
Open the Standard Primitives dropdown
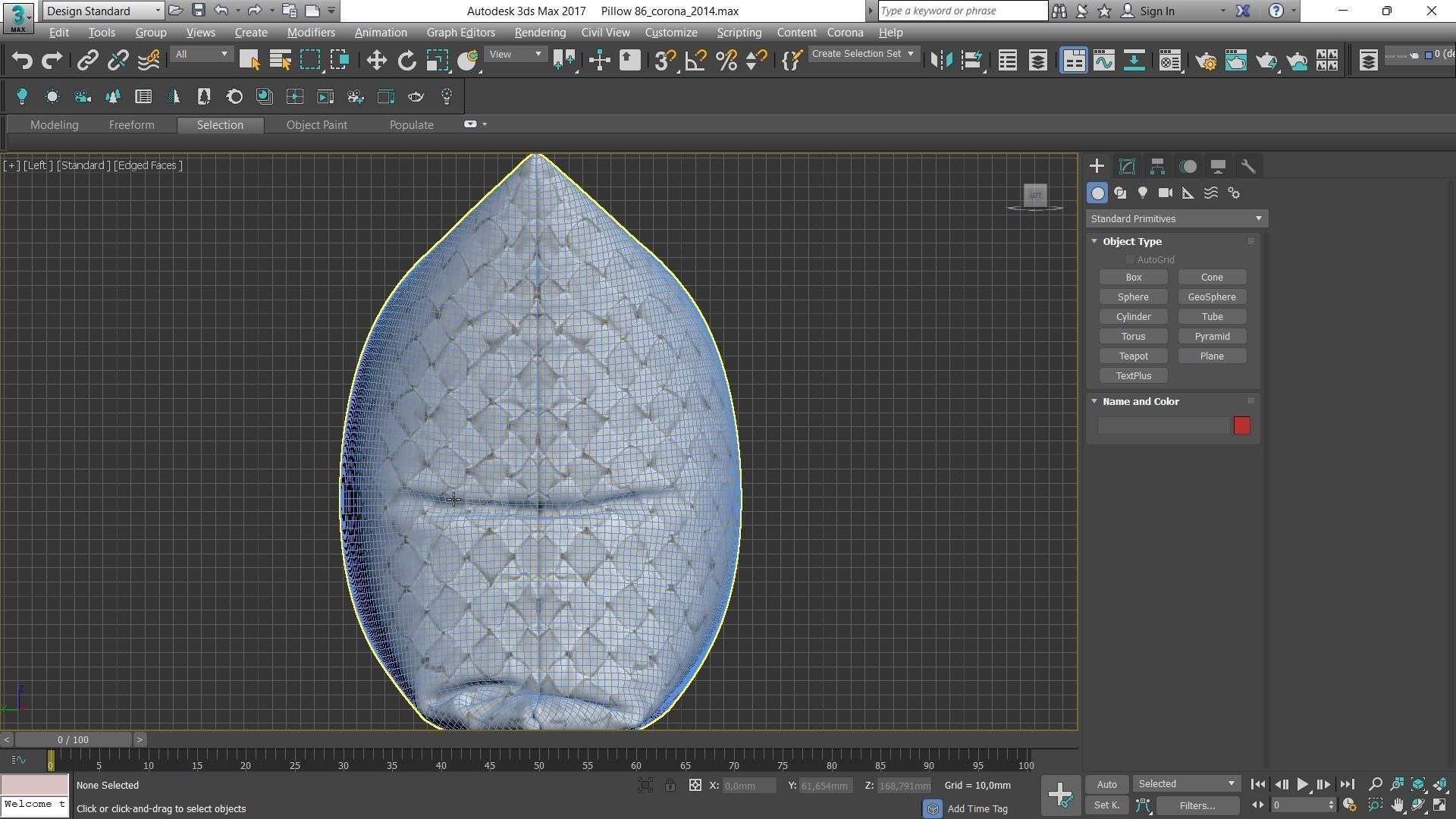coord(1176,219)
